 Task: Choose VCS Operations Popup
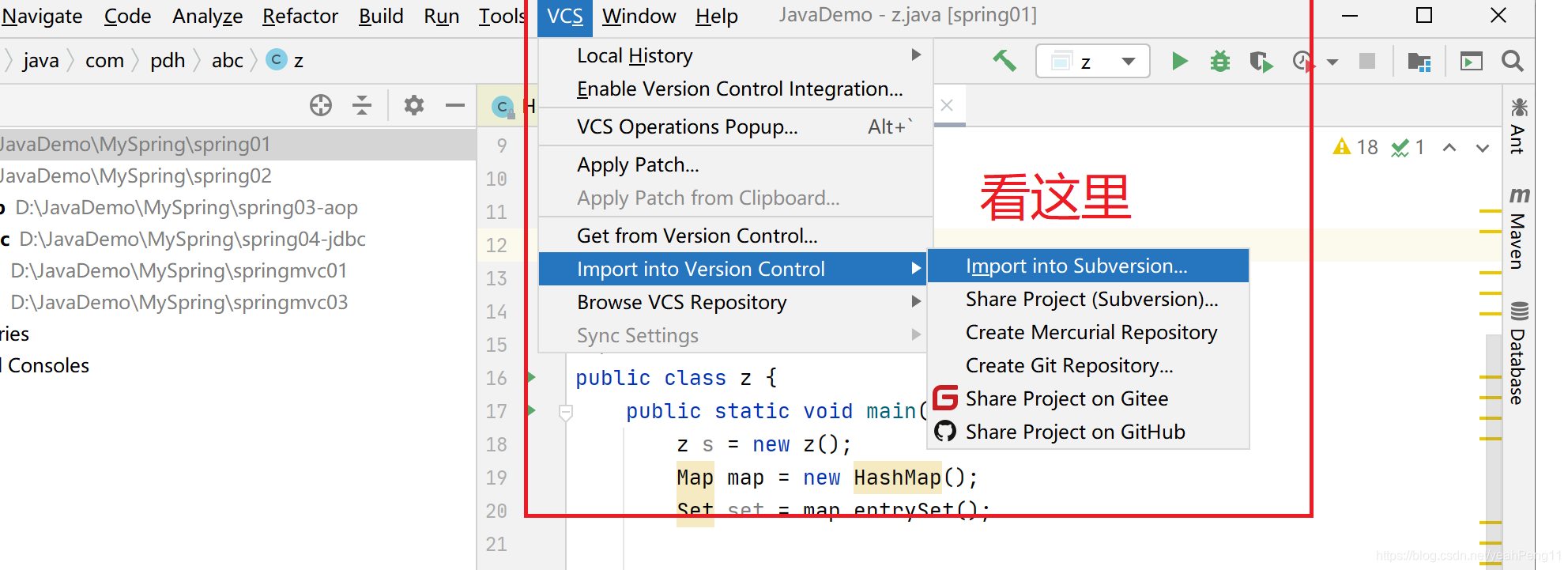pyautogui.click(x=736, y=126)
